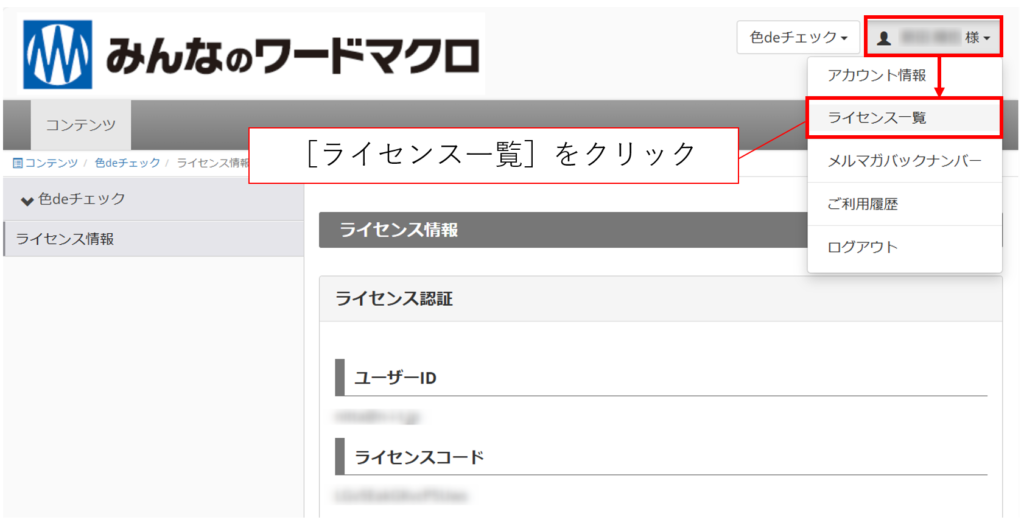Open the 色deチェック dropdown in header

(798, 38)
